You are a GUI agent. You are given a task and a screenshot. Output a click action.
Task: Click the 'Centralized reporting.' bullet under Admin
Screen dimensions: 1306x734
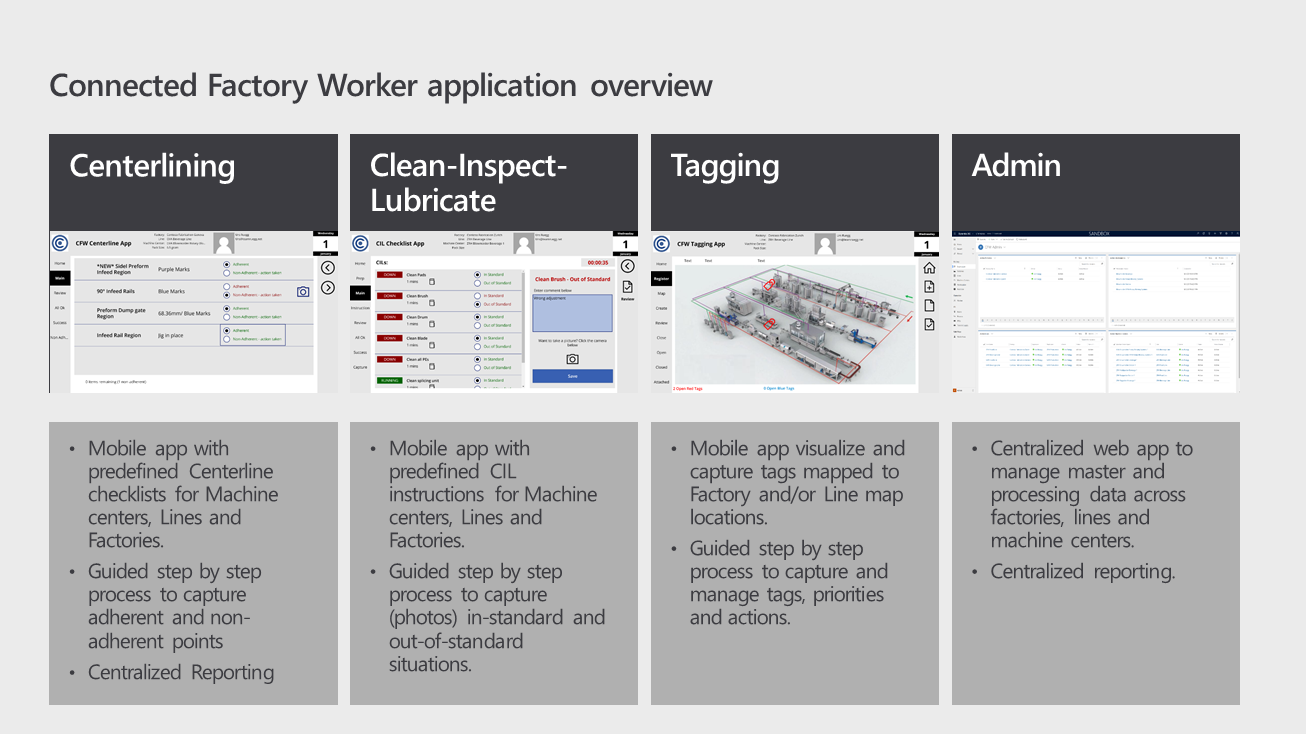coord(1083,572)
